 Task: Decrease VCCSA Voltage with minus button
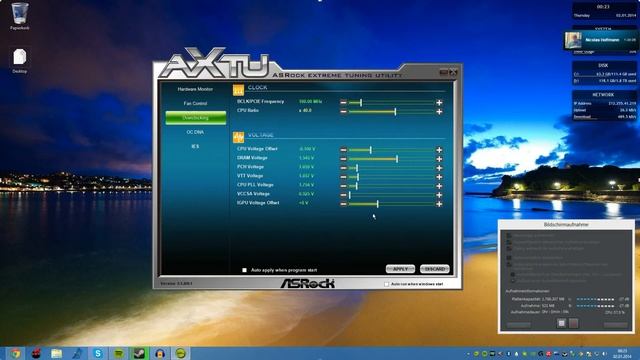click(x=343, y=195)
